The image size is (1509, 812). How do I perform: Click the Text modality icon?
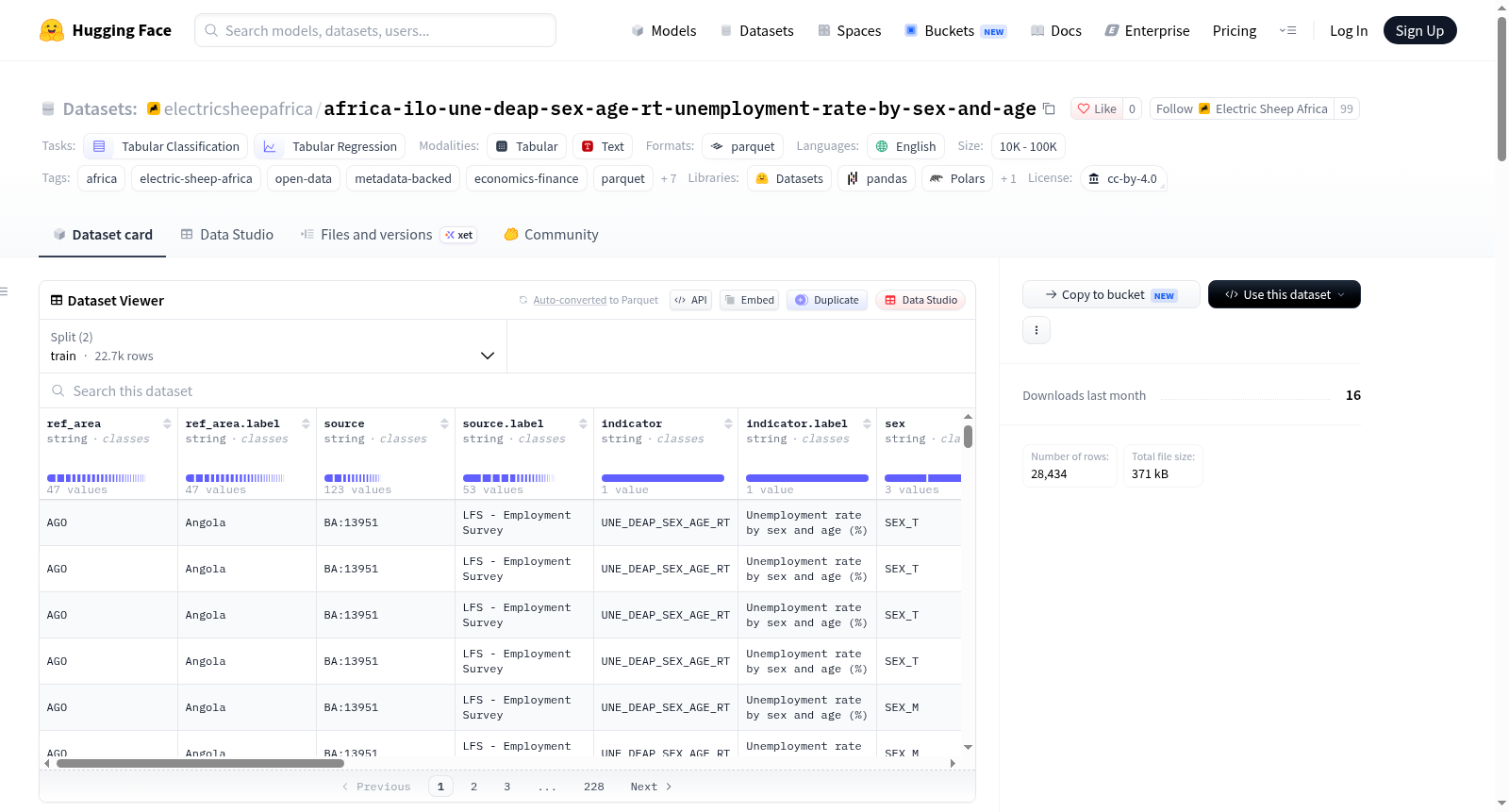tap(588, 146)
